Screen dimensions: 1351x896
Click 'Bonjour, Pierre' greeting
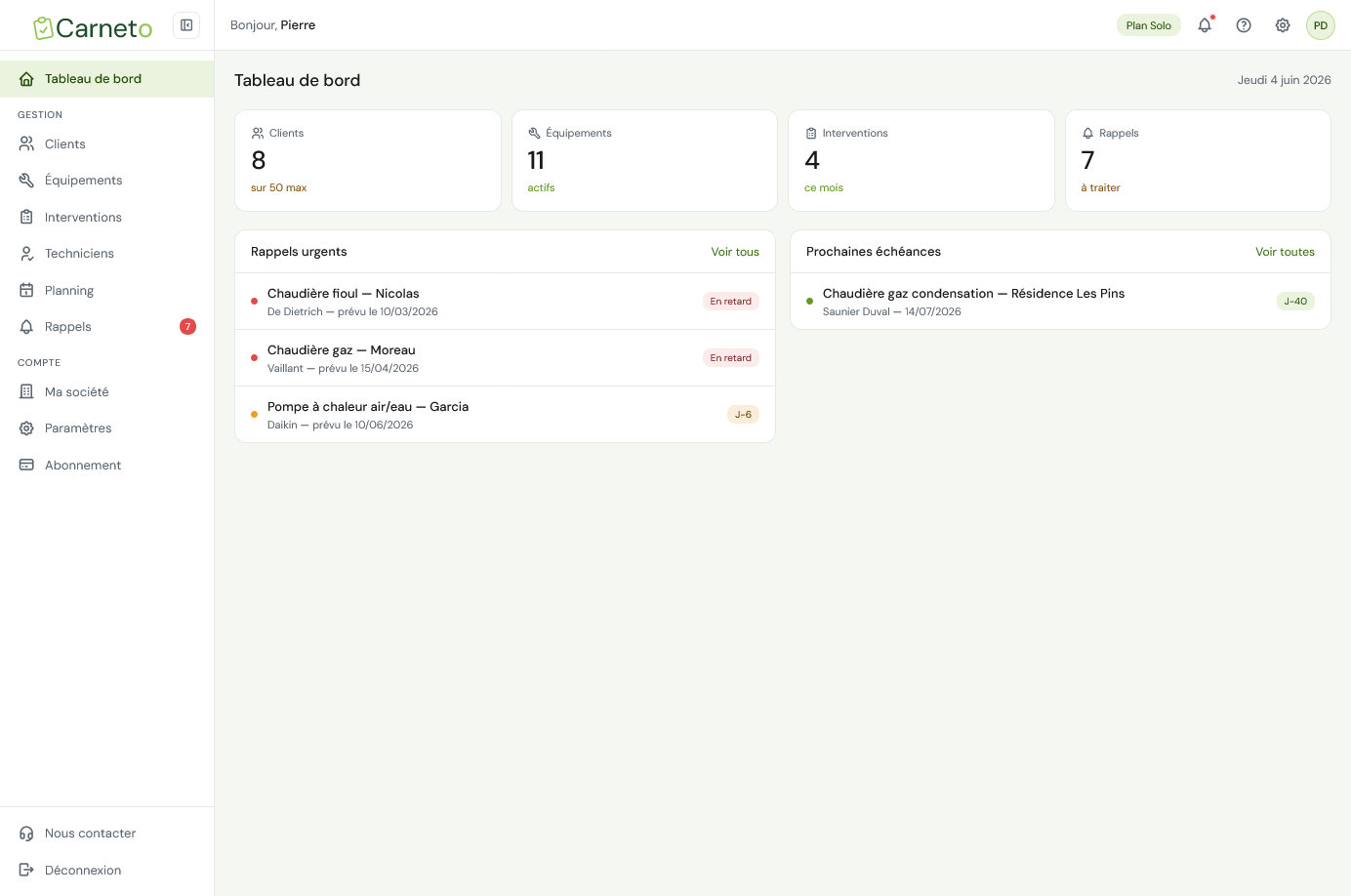click(x=272, y=25)
